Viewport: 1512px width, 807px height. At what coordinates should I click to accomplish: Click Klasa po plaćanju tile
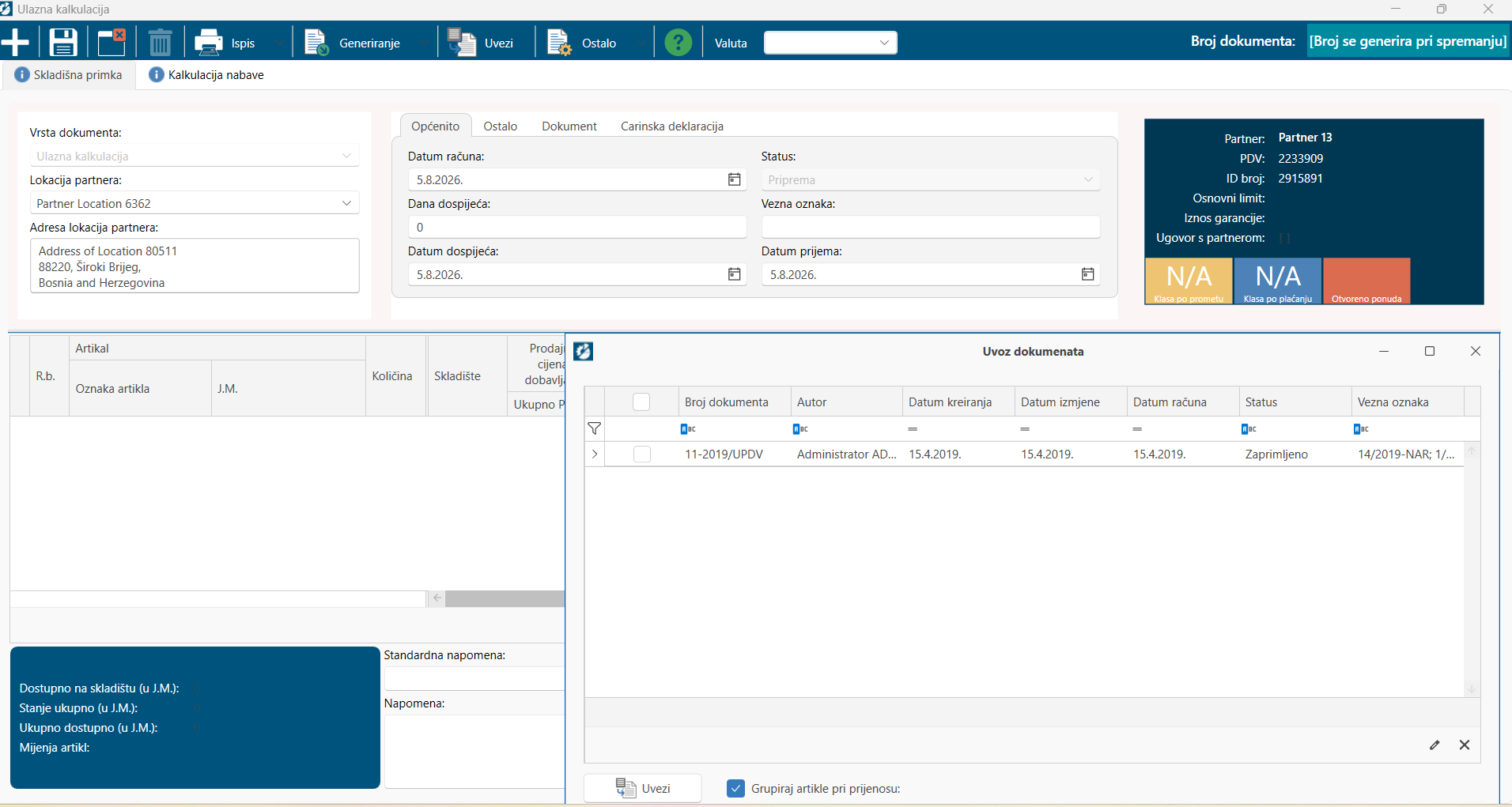[x=1278, y=281]
